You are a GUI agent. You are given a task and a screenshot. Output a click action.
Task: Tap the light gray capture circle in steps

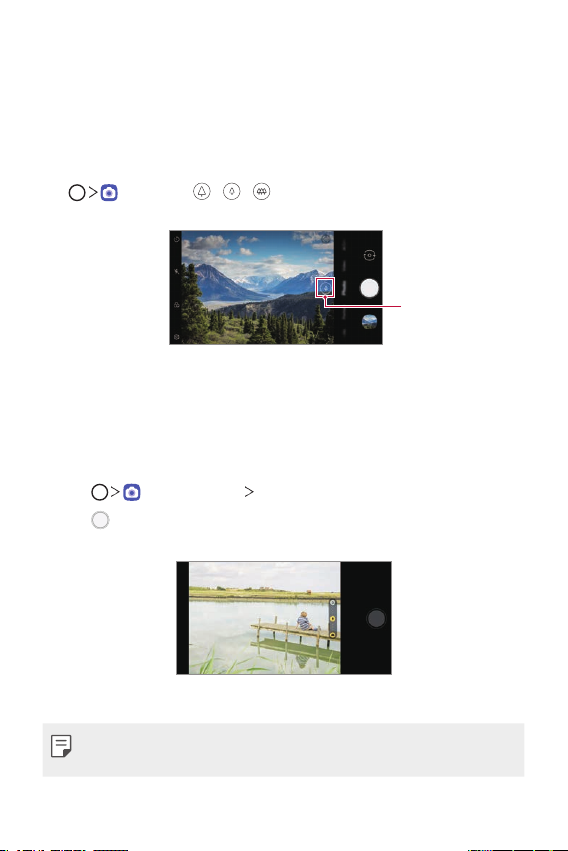[100, 520]
